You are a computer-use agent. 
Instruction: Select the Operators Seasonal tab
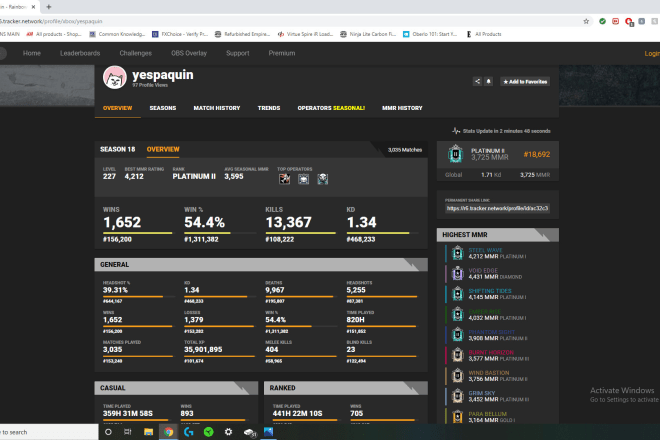point(331,108)
